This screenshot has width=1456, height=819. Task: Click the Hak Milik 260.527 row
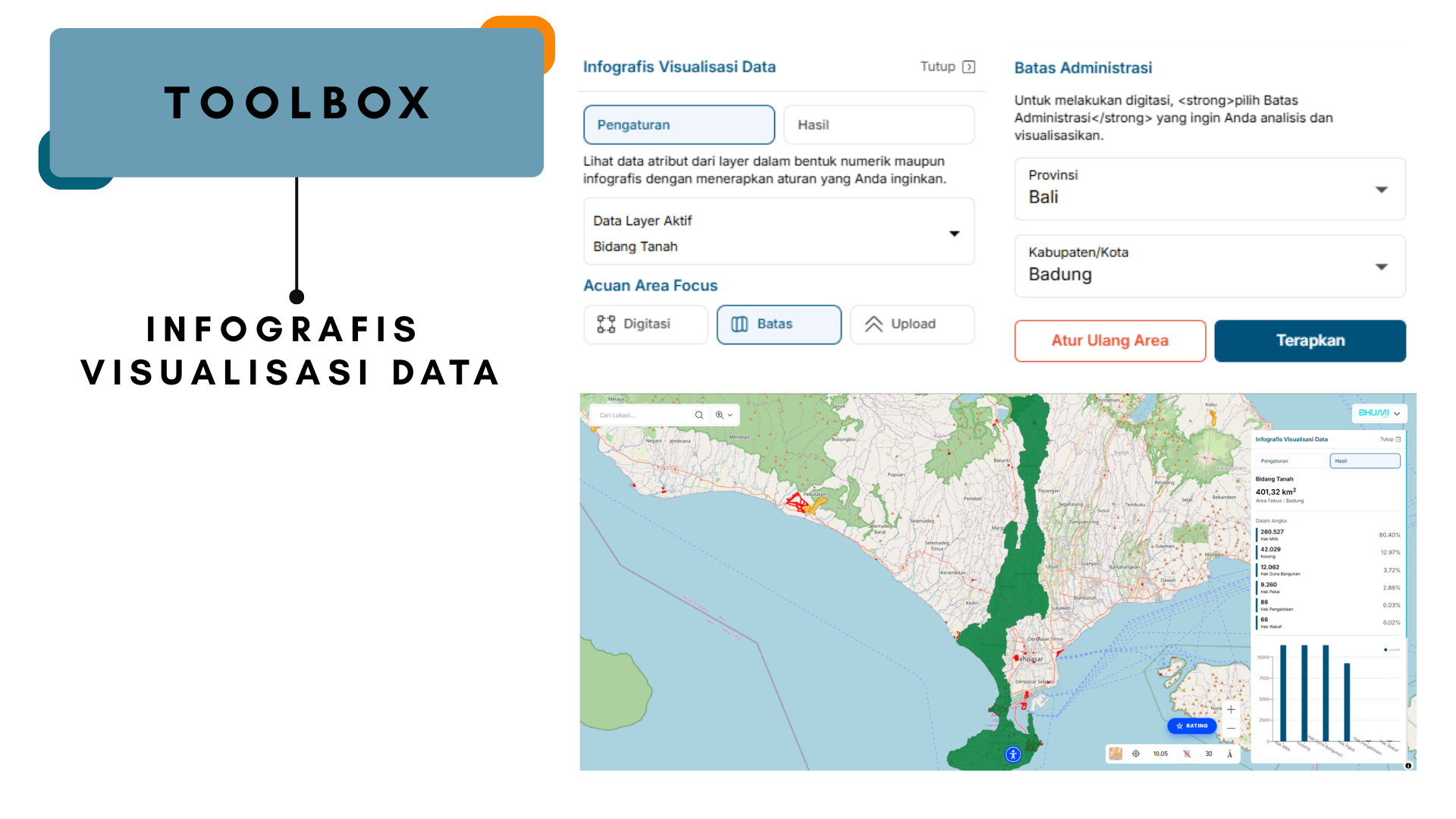[x=1328, y=535]
